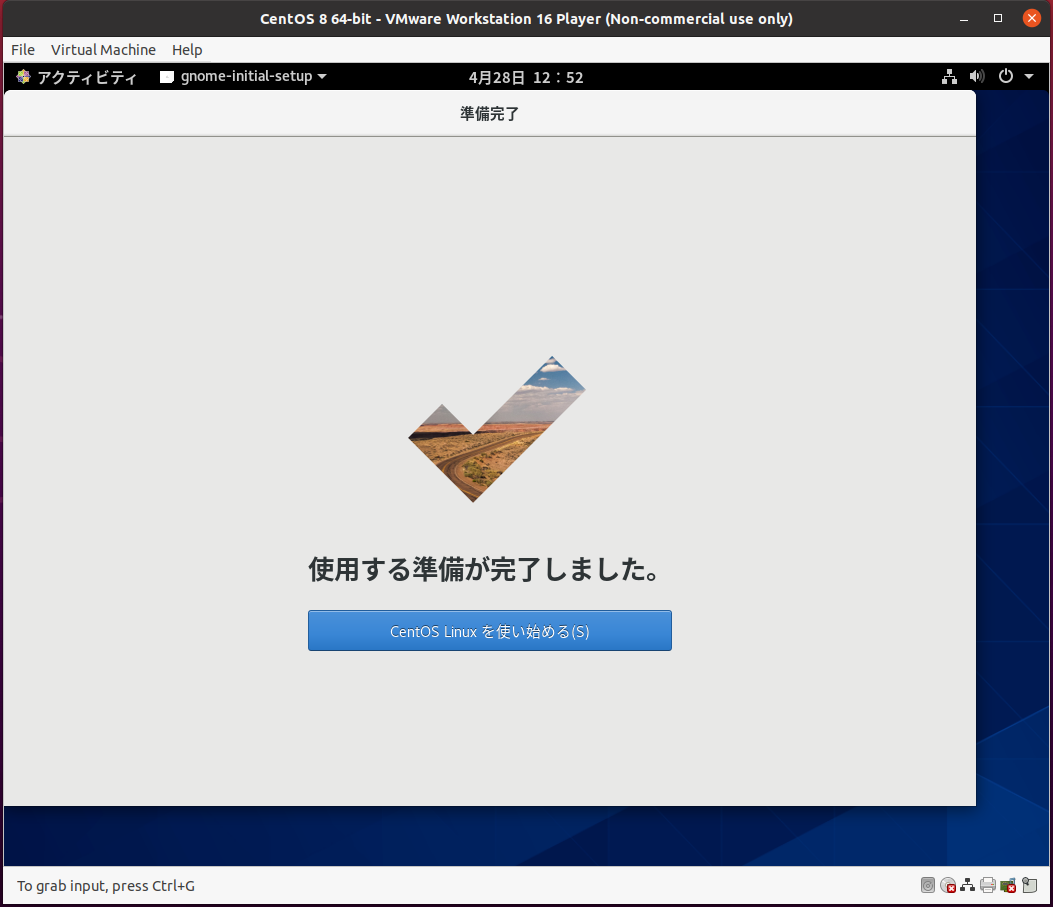Click the アクティビティ activities button
Screen dimensions: 1053x907
pyautogui.click(x=77, y=77)
